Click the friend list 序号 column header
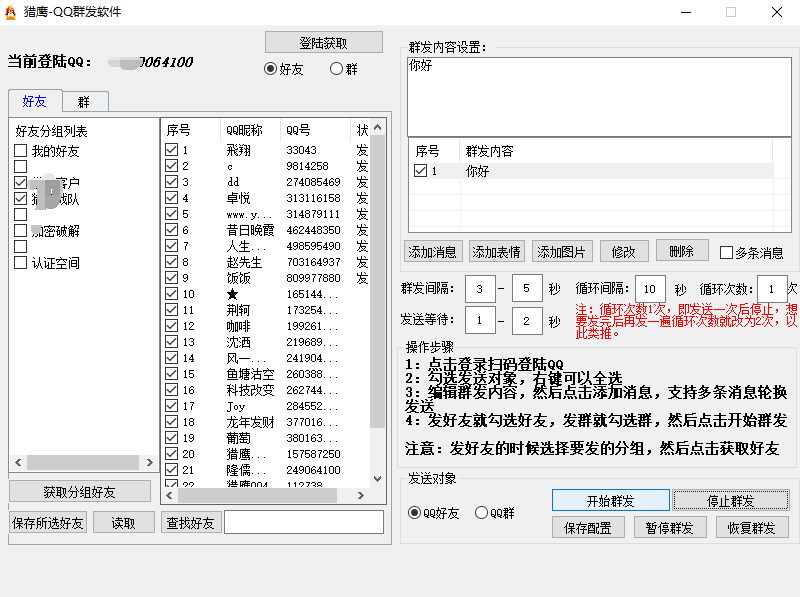Image resolution: width=800 pixels, height=597 pixels. [x=191, y=131]
